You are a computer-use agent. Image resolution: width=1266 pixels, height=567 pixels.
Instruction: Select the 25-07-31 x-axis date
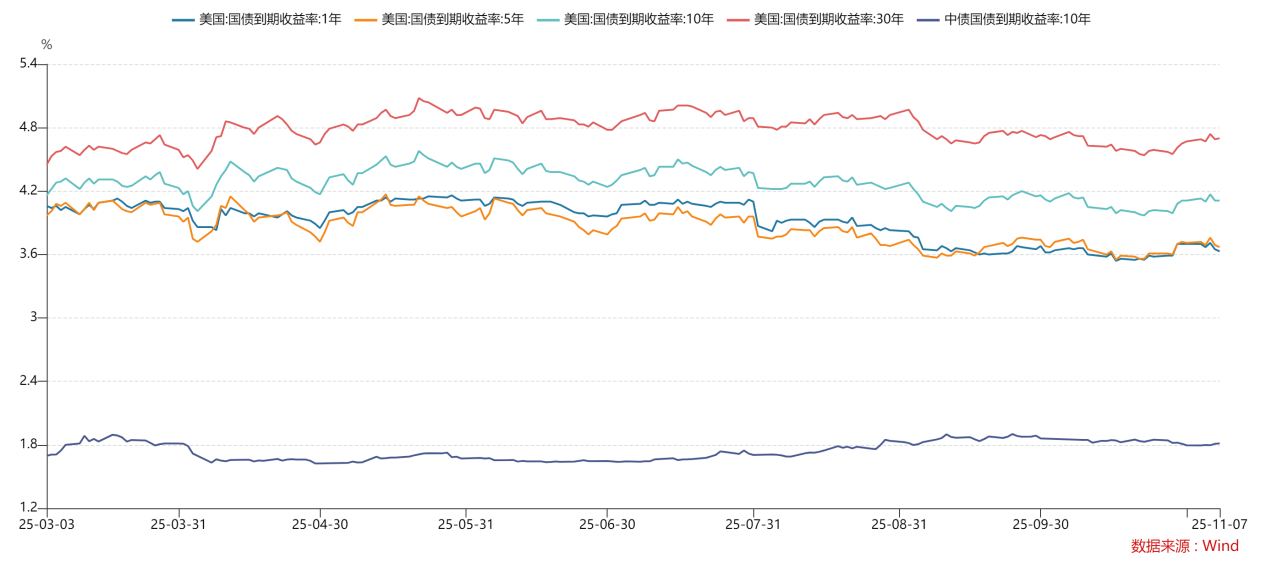click(x=753, y=523)
